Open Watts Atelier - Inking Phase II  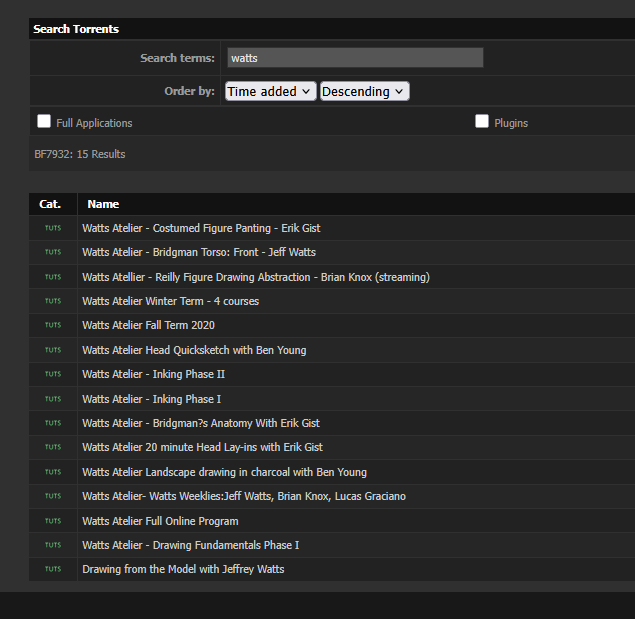pos(153,374)
